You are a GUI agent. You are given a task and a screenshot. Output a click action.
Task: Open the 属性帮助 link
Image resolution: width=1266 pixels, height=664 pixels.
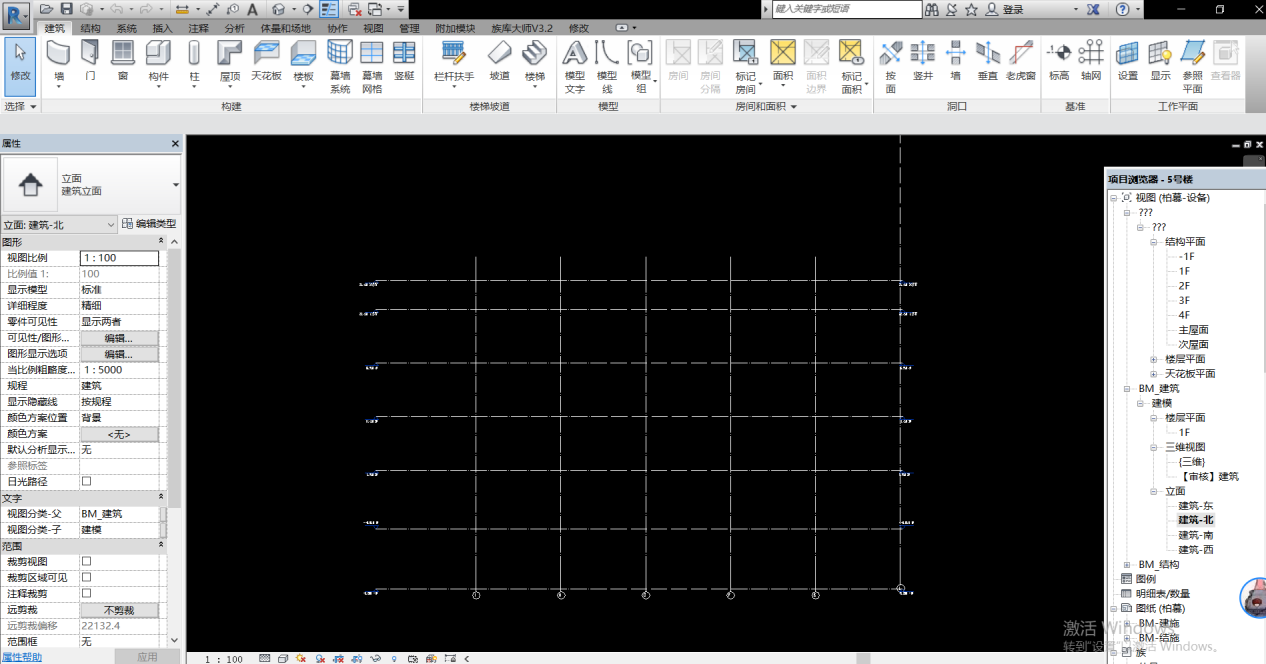22,657
